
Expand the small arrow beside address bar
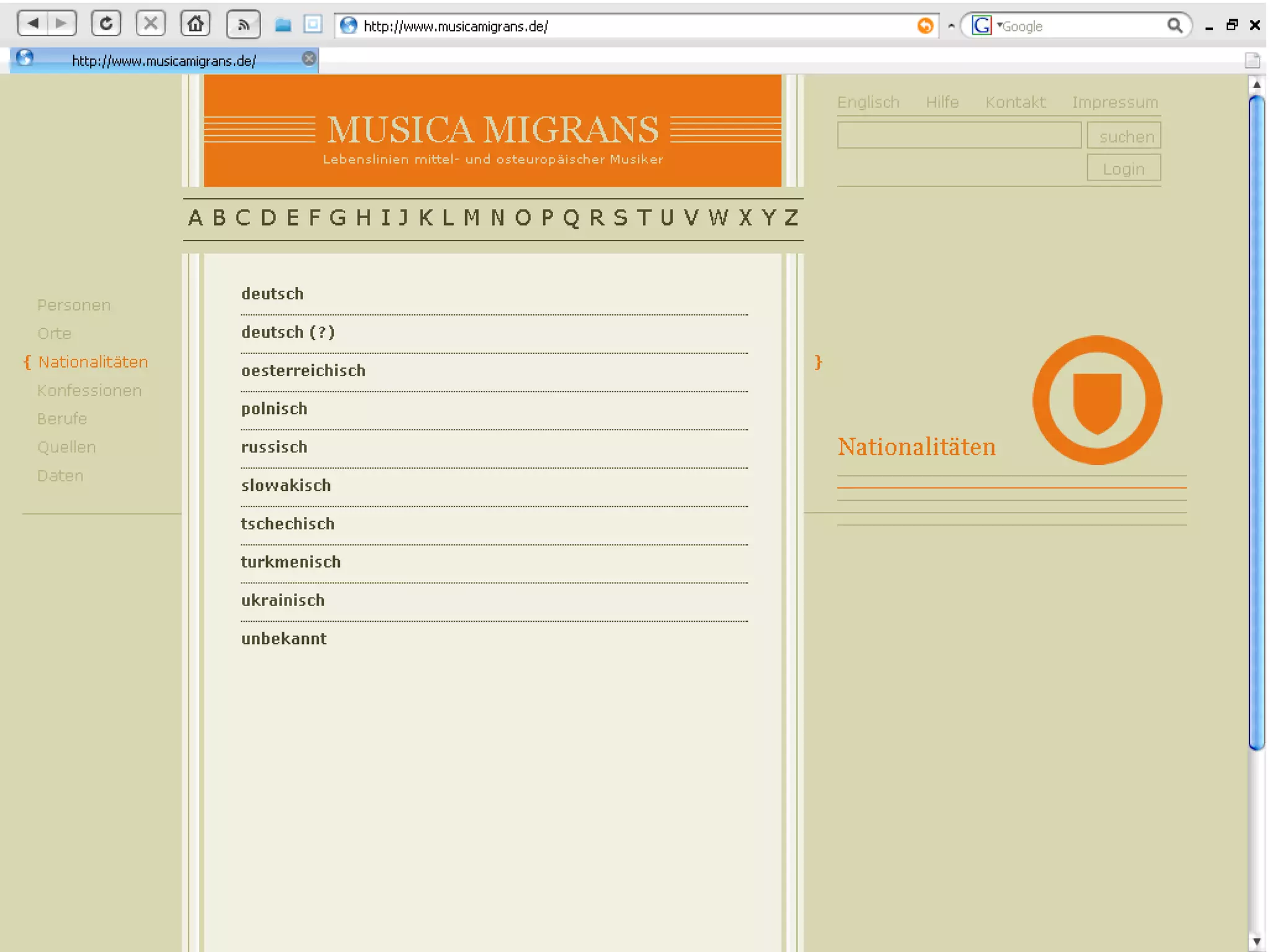coord(951,26)
